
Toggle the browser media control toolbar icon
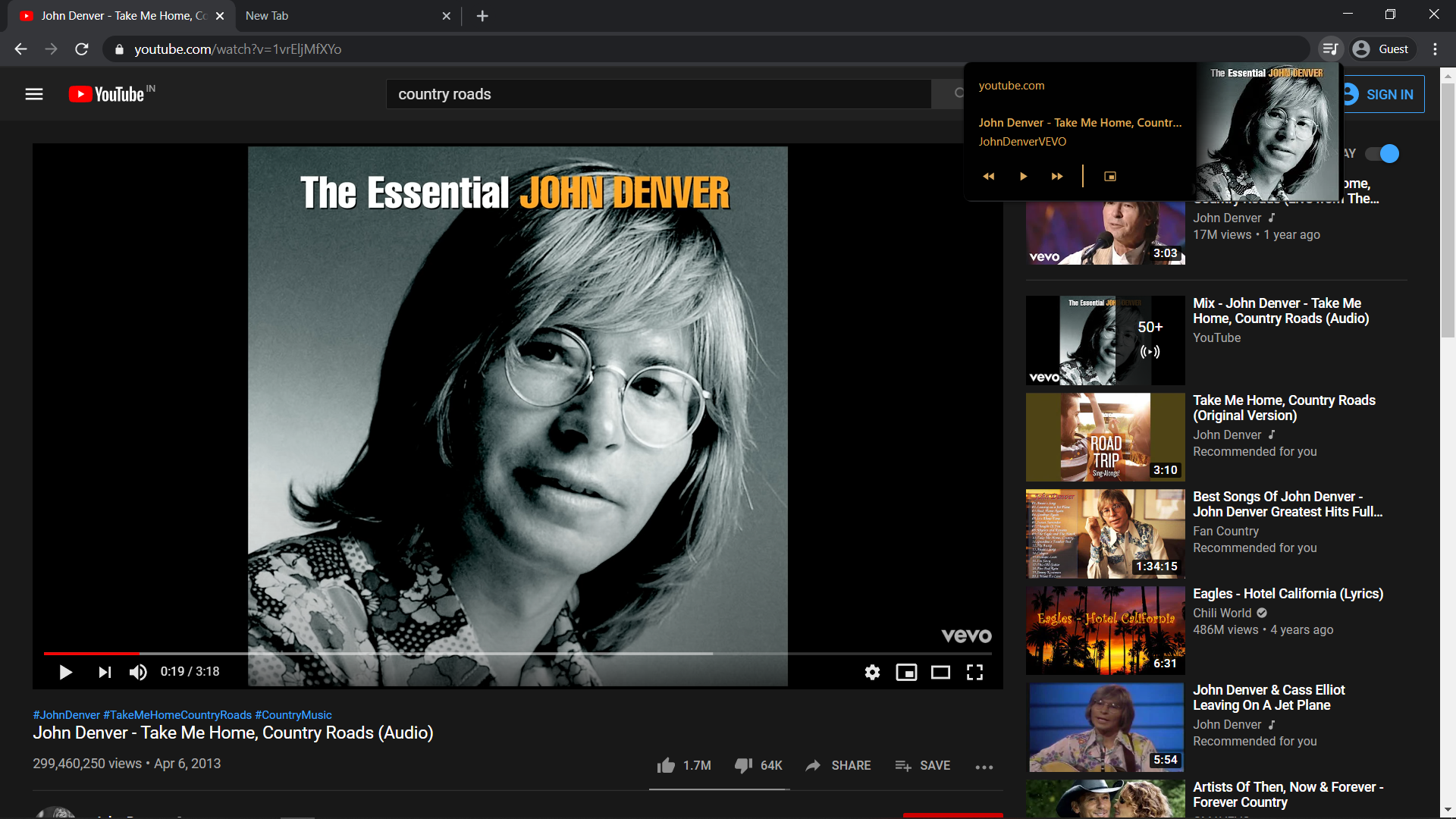point(1330,49)
